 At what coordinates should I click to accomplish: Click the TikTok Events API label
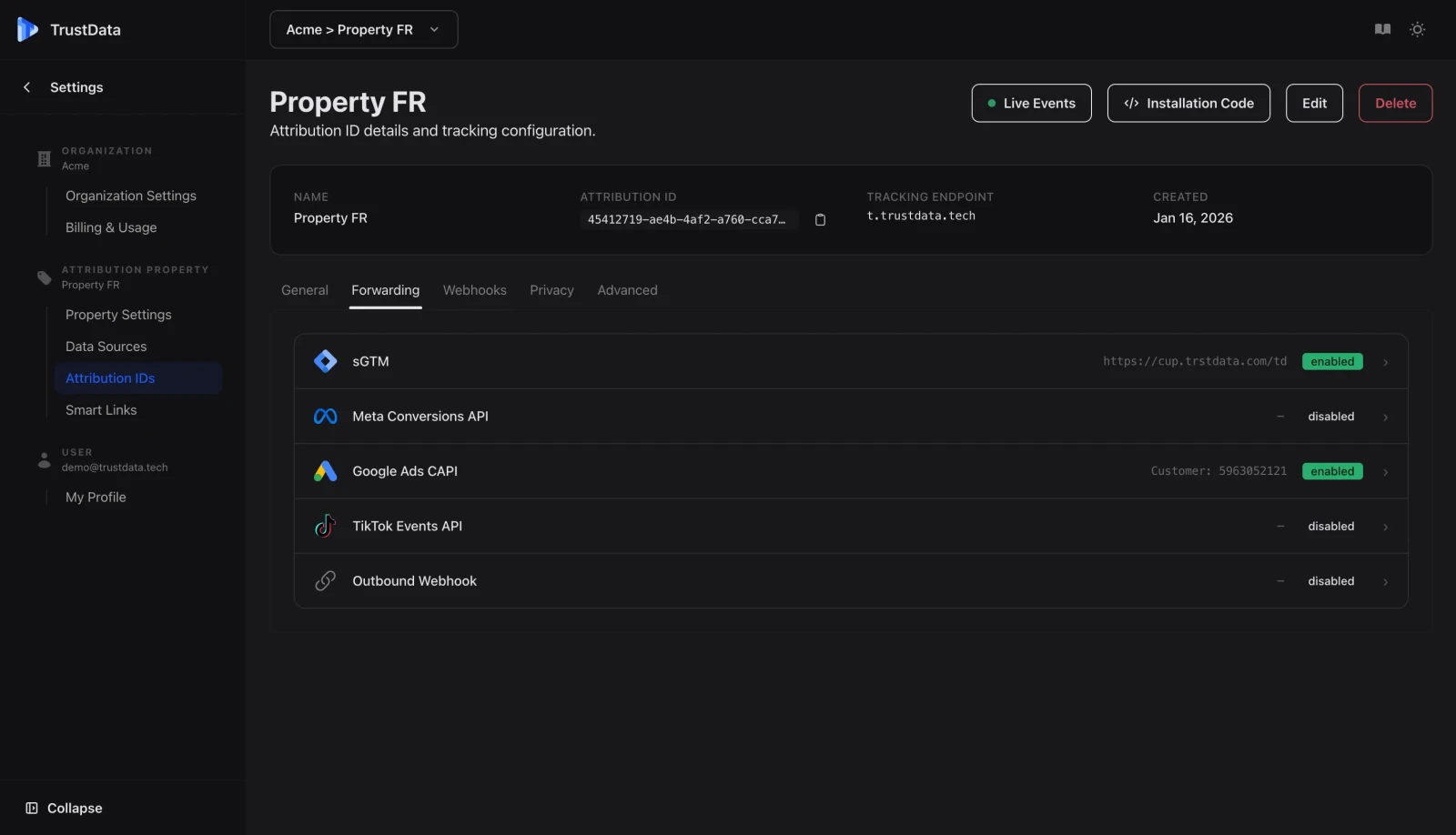(x=407, y=526)
